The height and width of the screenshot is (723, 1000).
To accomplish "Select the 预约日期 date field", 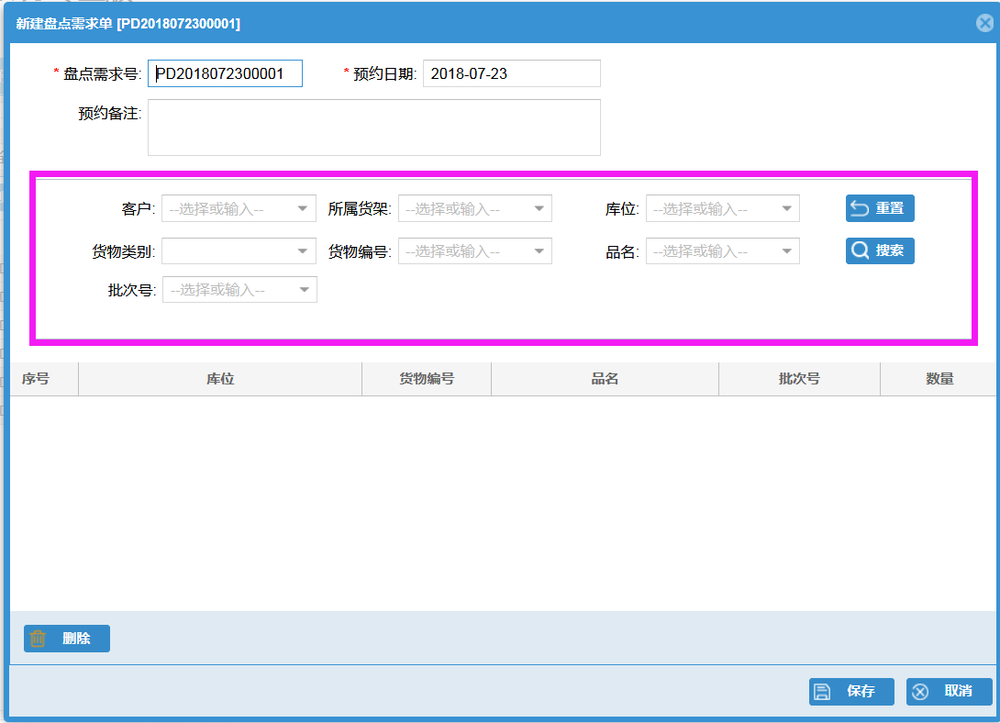I will pyautogui.click(x=511, y=74).
